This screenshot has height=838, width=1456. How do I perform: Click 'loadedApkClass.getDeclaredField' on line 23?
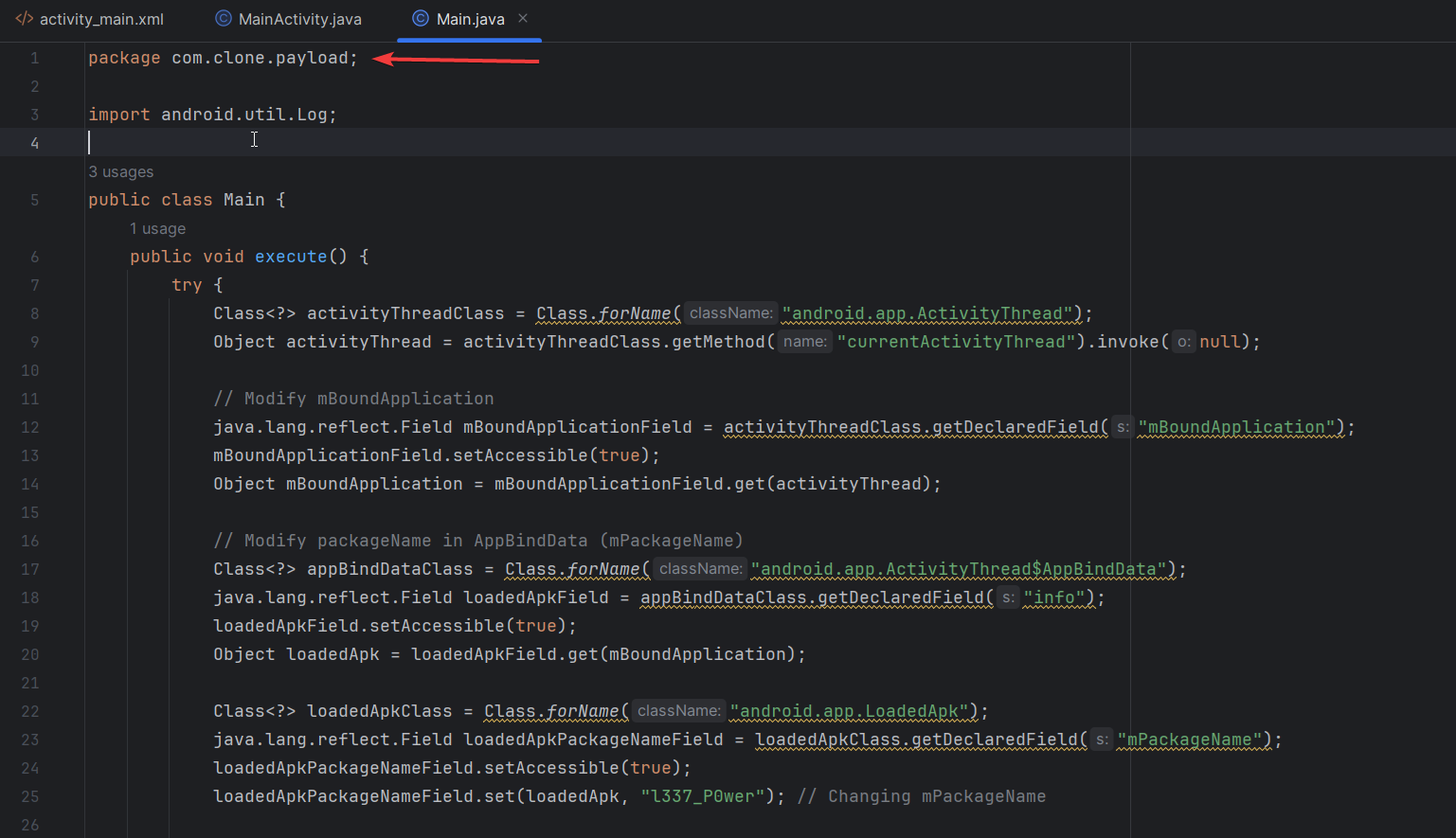916,740
